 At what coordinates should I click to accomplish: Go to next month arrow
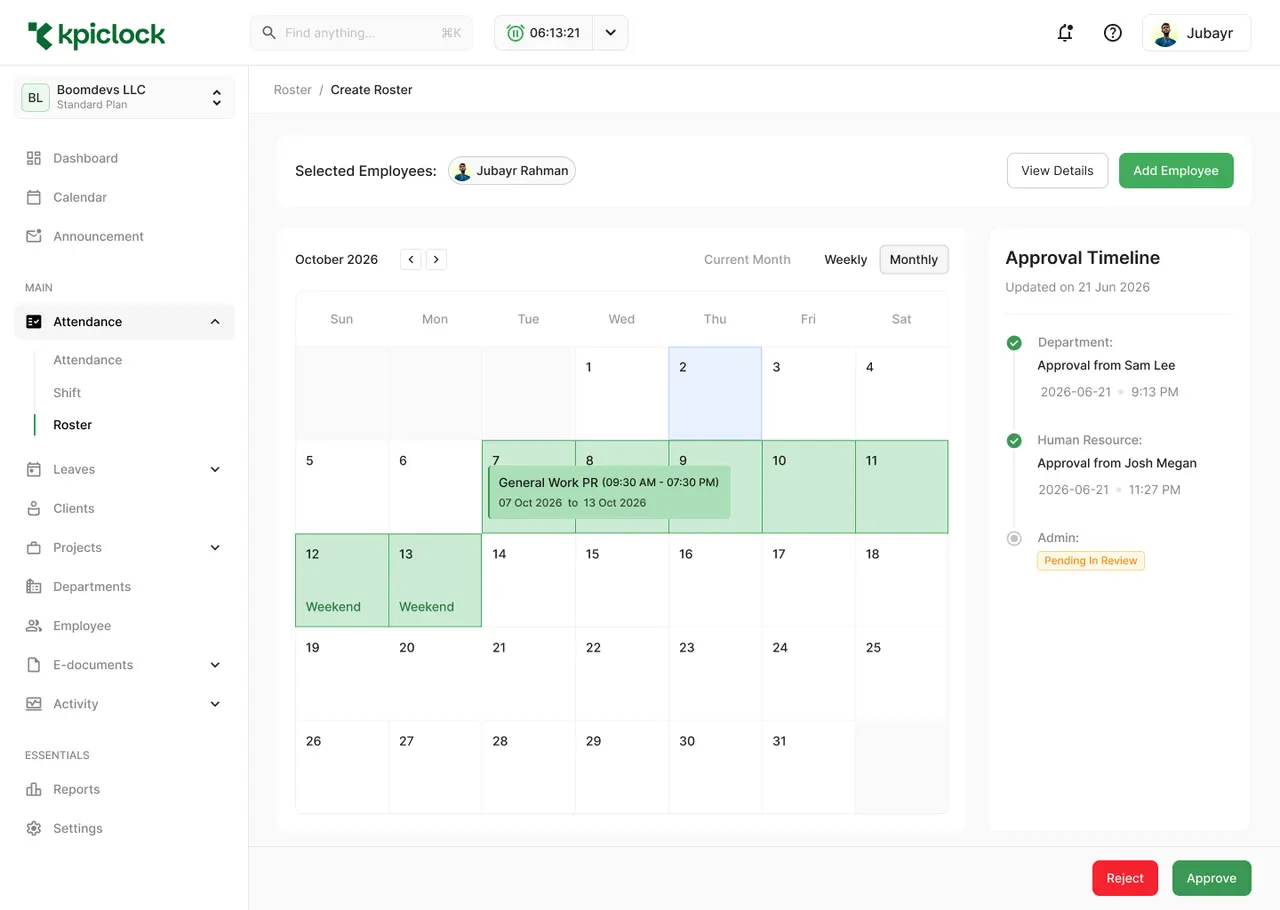tap(436, 260)
